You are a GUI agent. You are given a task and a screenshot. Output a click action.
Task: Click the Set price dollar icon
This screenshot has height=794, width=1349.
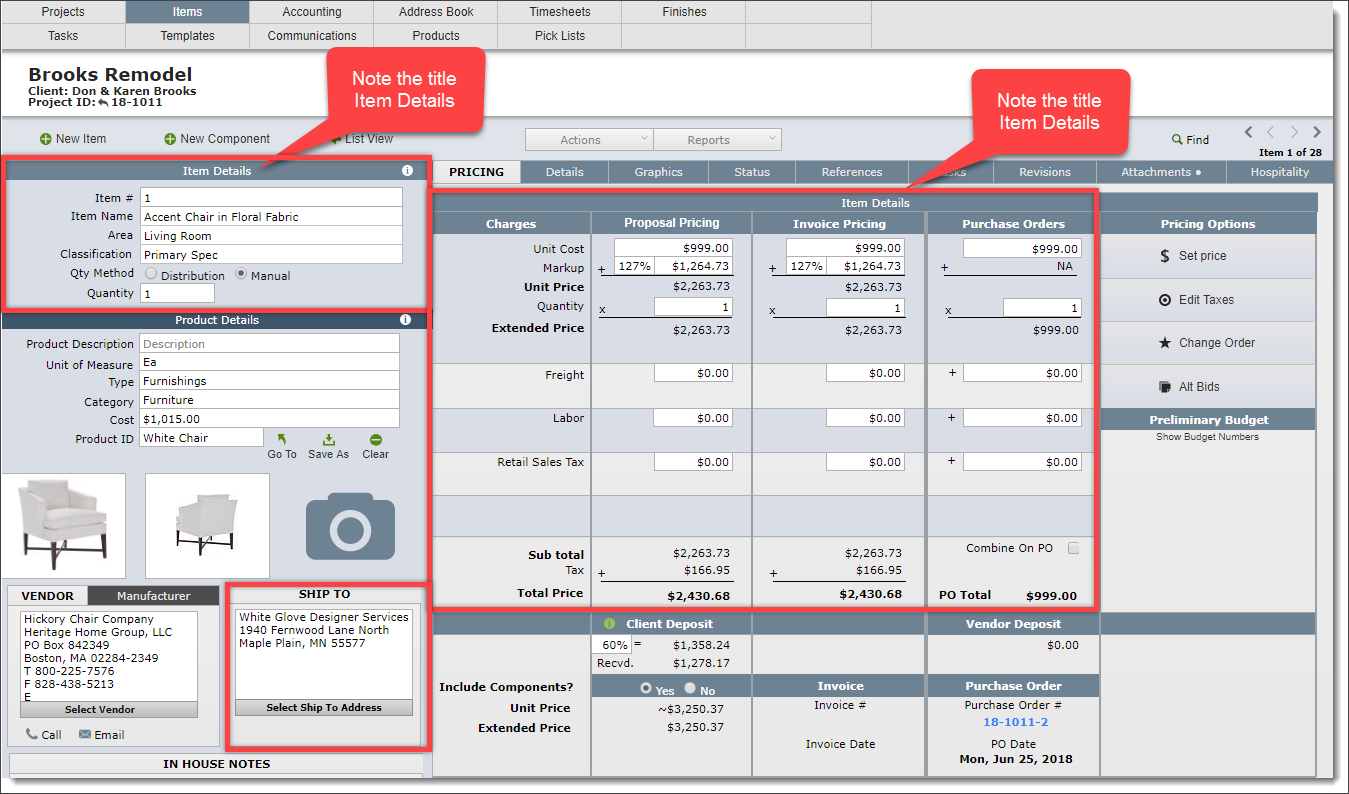click(x=1165, y=256)
